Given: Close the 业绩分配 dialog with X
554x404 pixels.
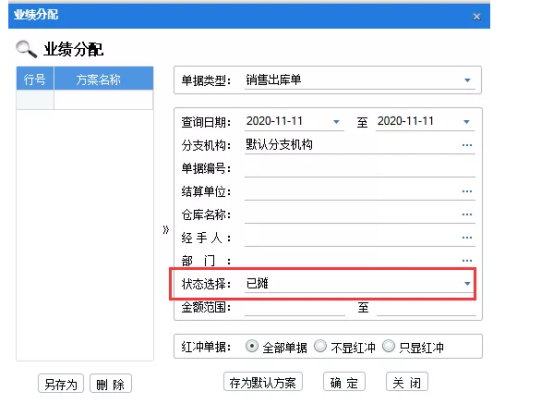Looking at the screenshot, I should point(477,17).
